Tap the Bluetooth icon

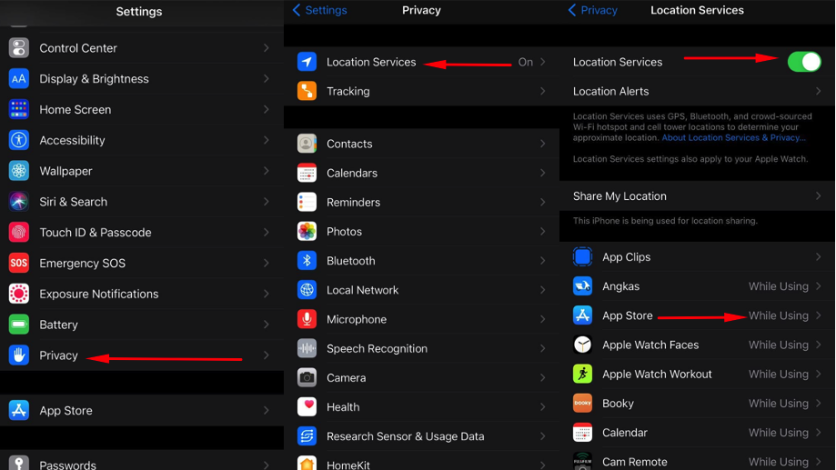coord(307,261)
